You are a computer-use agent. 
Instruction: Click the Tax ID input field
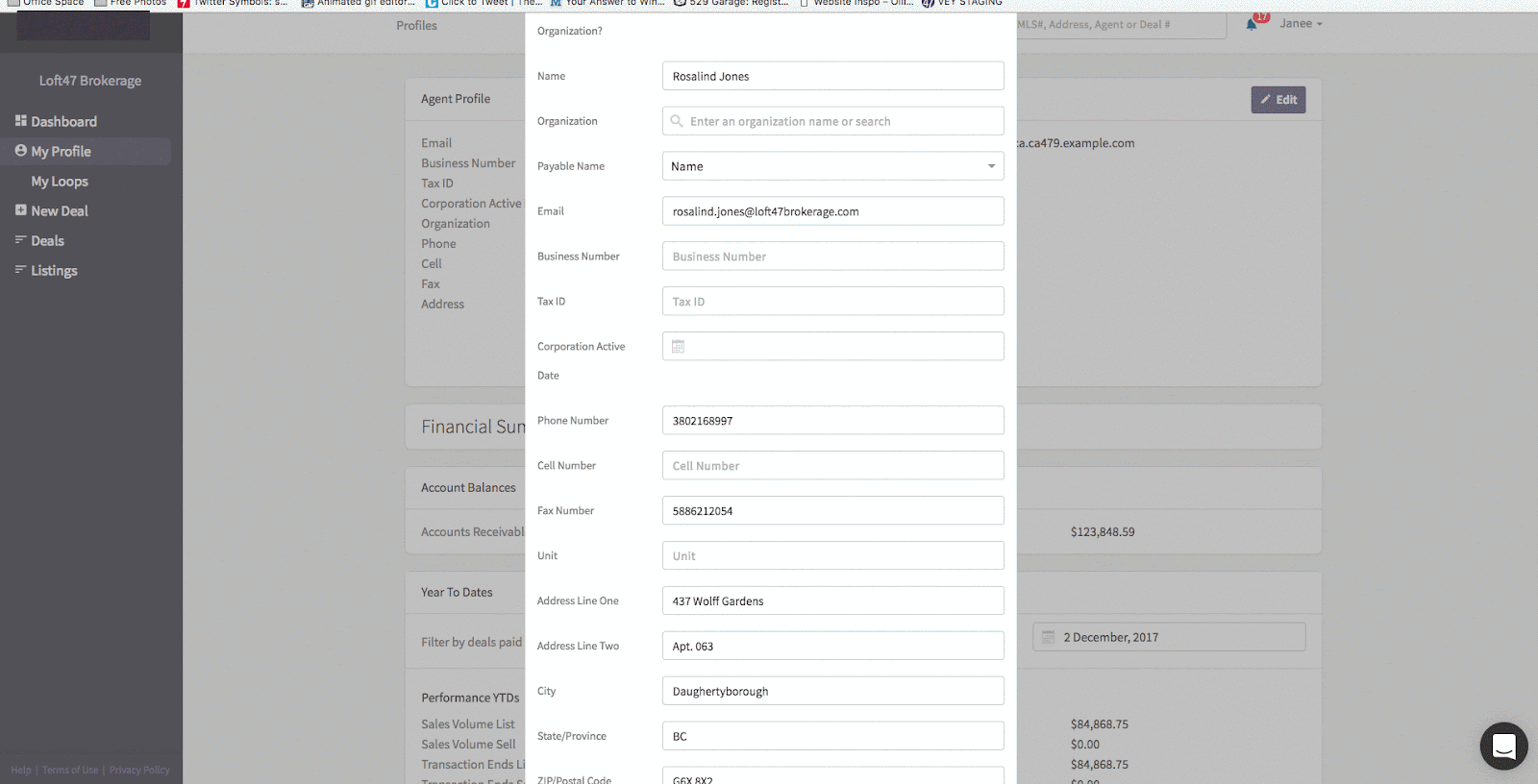pyautogui.click(x=833, y=302)
